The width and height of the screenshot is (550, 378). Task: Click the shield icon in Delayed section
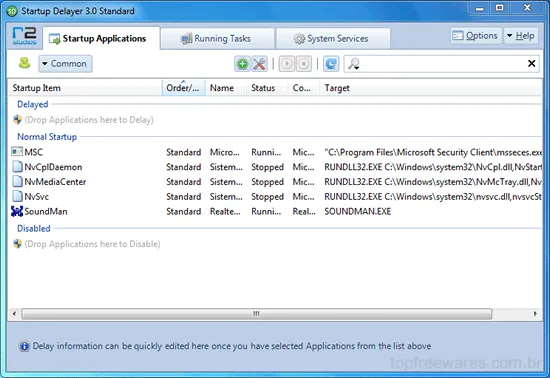point(18,120)
